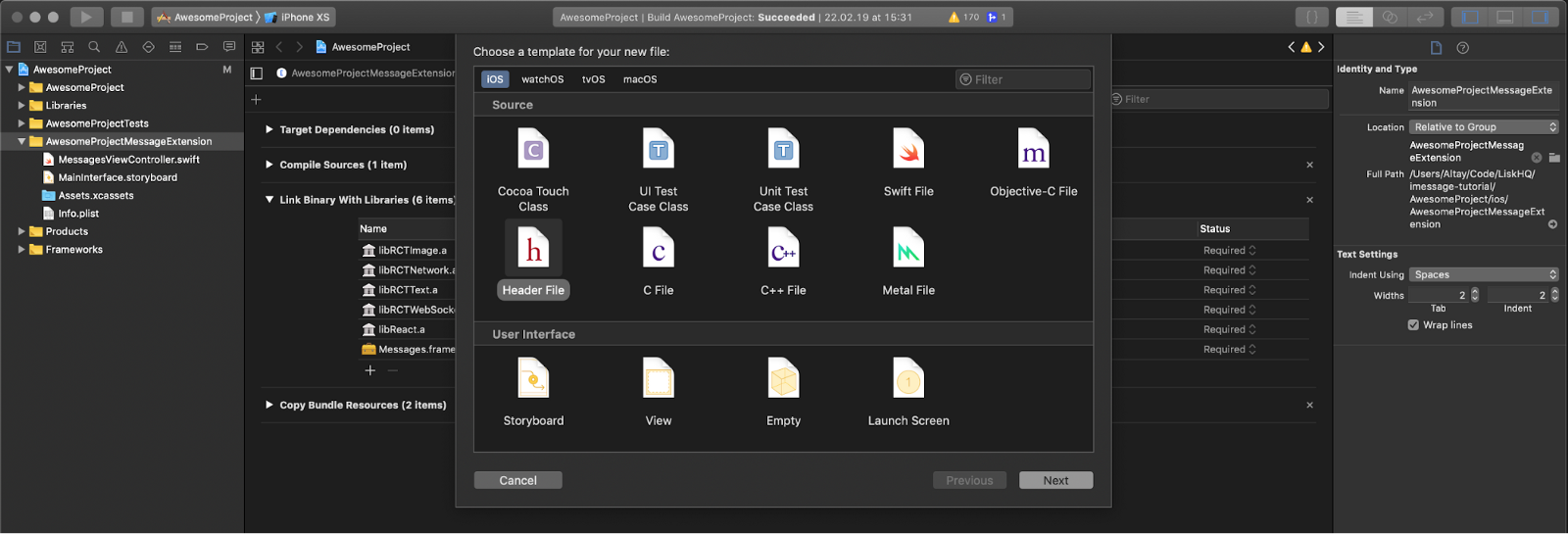Screen dimensions: 1568x534
Task: Select the Swift File template
Action: (x=908, y=163)
